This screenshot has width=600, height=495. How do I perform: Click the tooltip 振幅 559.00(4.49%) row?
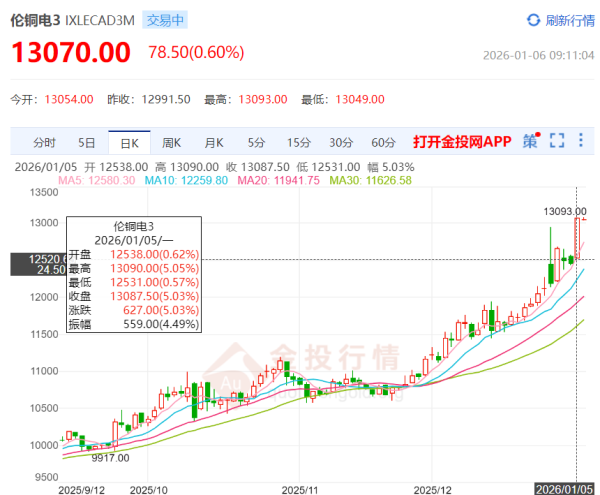coord(134,324)
